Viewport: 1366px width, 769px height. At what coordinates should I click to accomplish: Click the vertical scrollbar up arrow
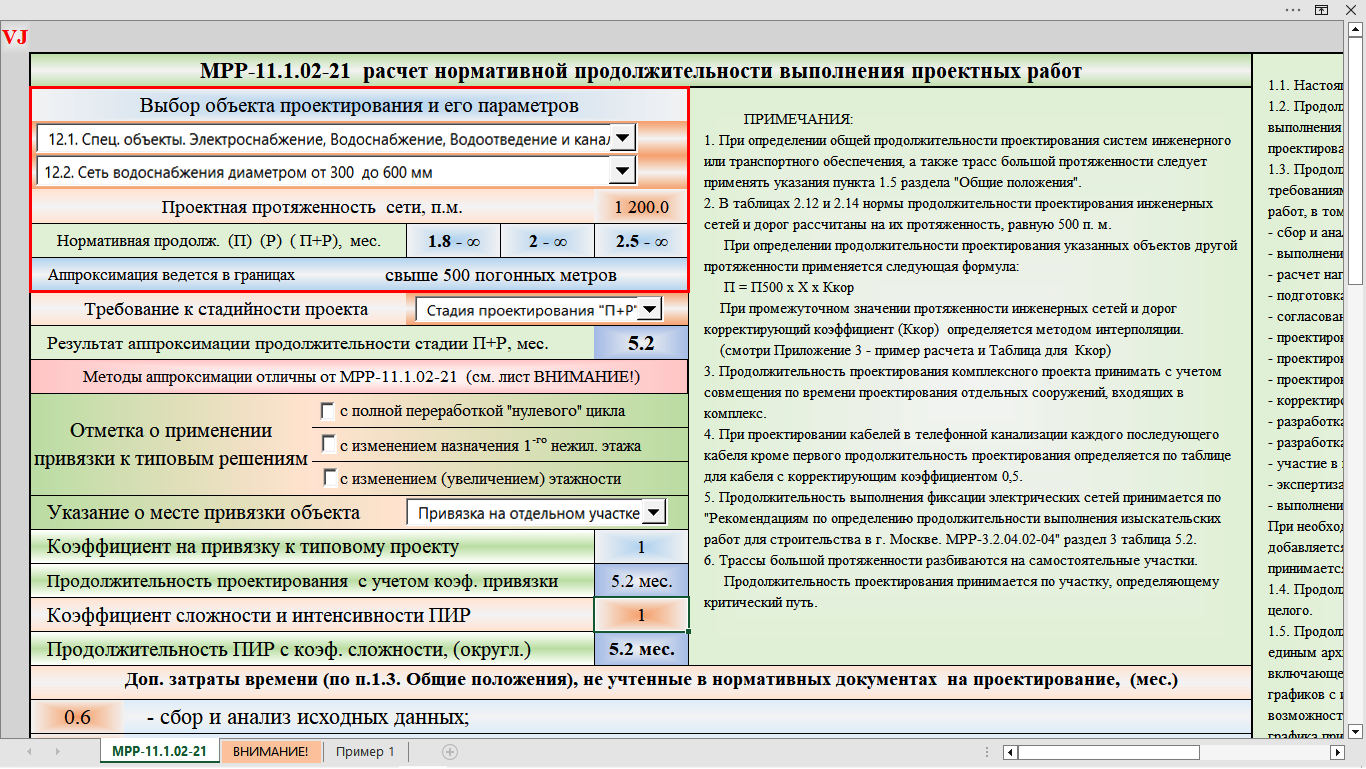(x=1357, y=32)
